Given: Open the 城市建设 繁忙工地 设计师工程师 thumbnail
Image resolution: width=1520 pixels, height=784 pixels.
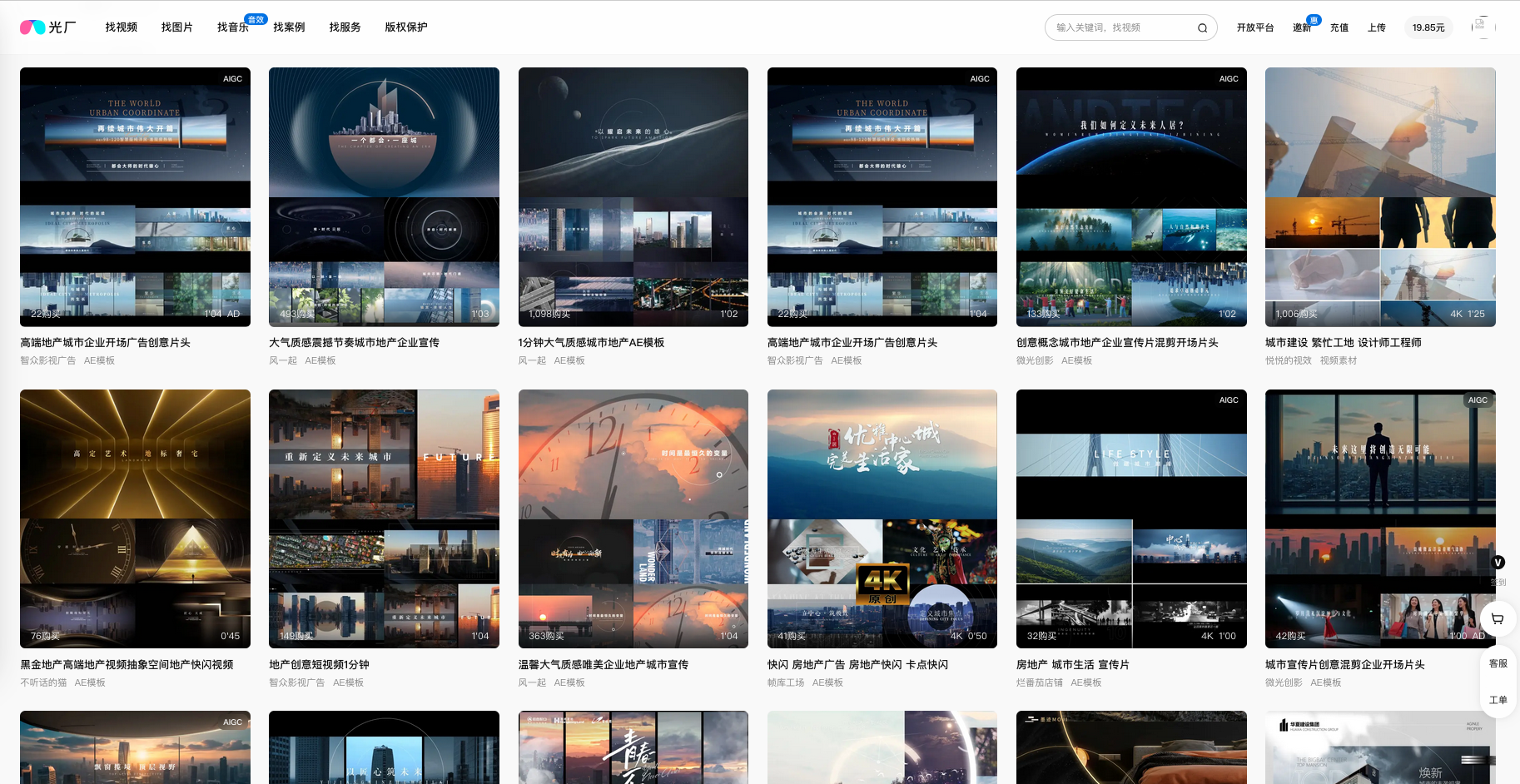Looking at the screenshot, I should click(1380, 196).
